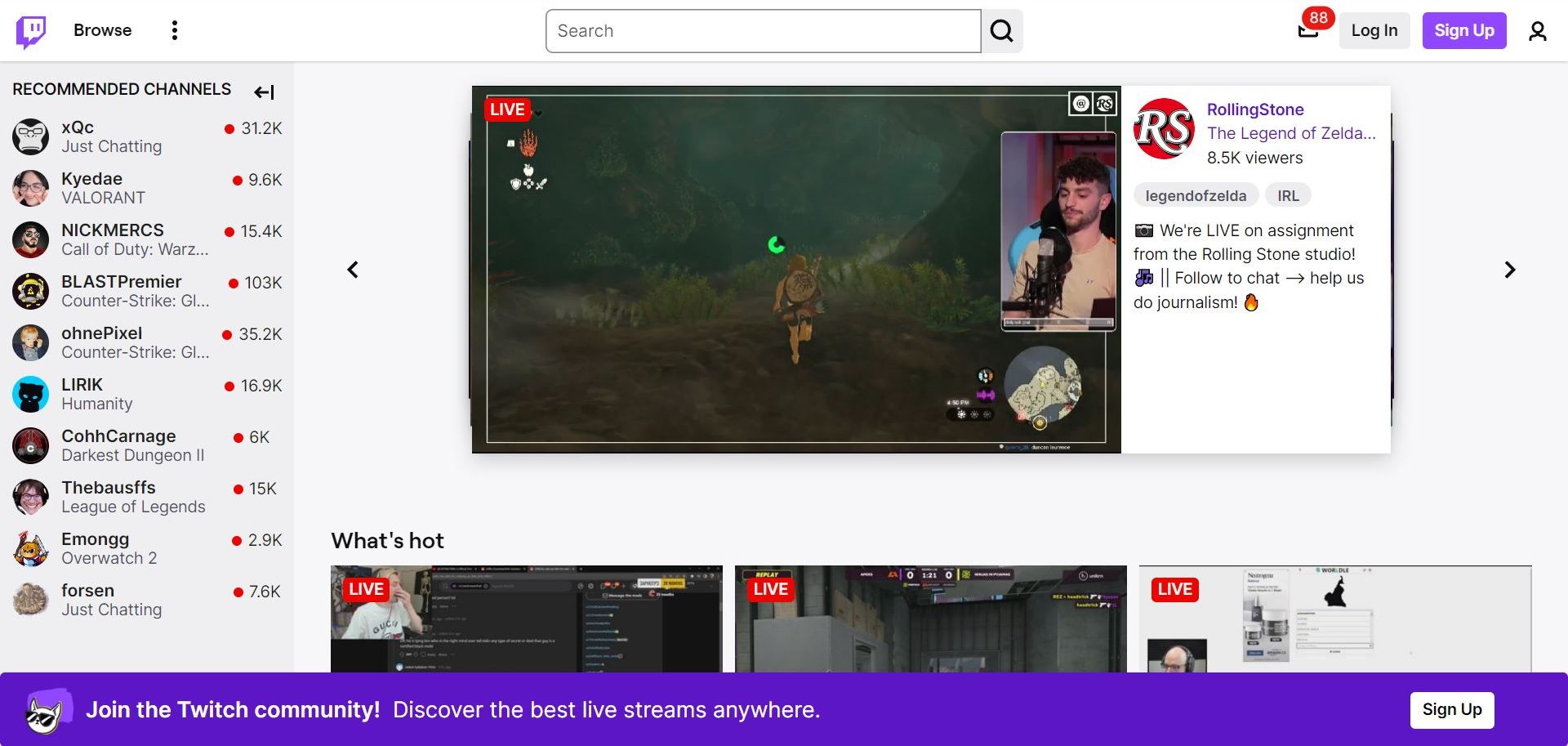1568x746 pixels.
Task: Open the user profile icon menu
Action: click(x=1538, y=30)
